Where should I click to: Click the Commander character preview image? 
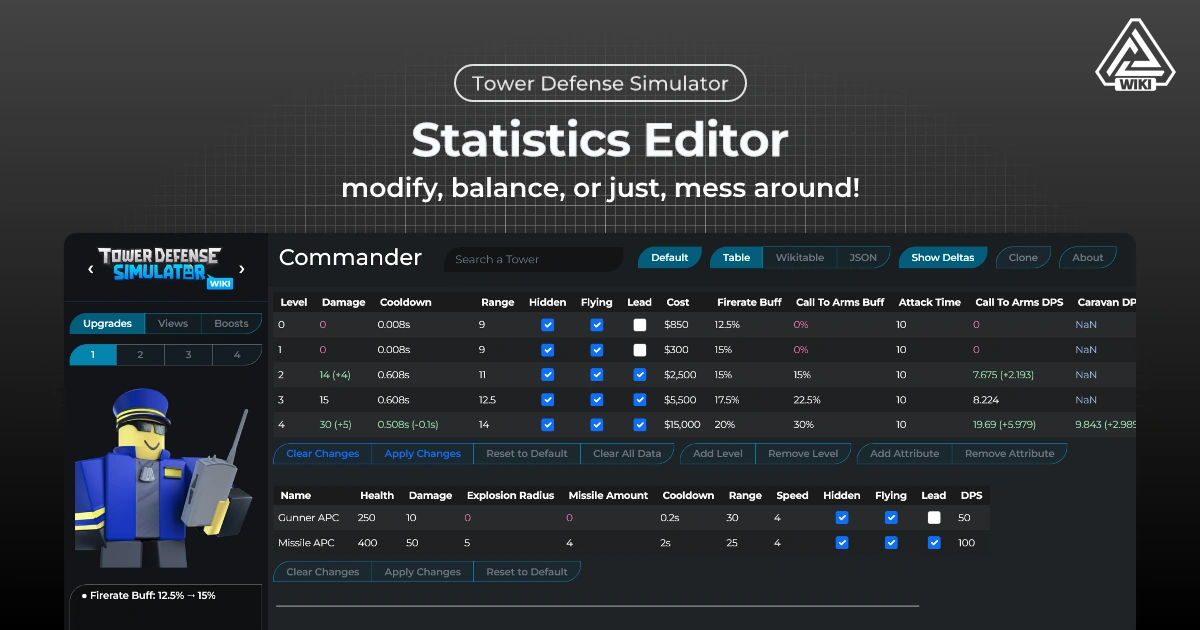[160, 480]
